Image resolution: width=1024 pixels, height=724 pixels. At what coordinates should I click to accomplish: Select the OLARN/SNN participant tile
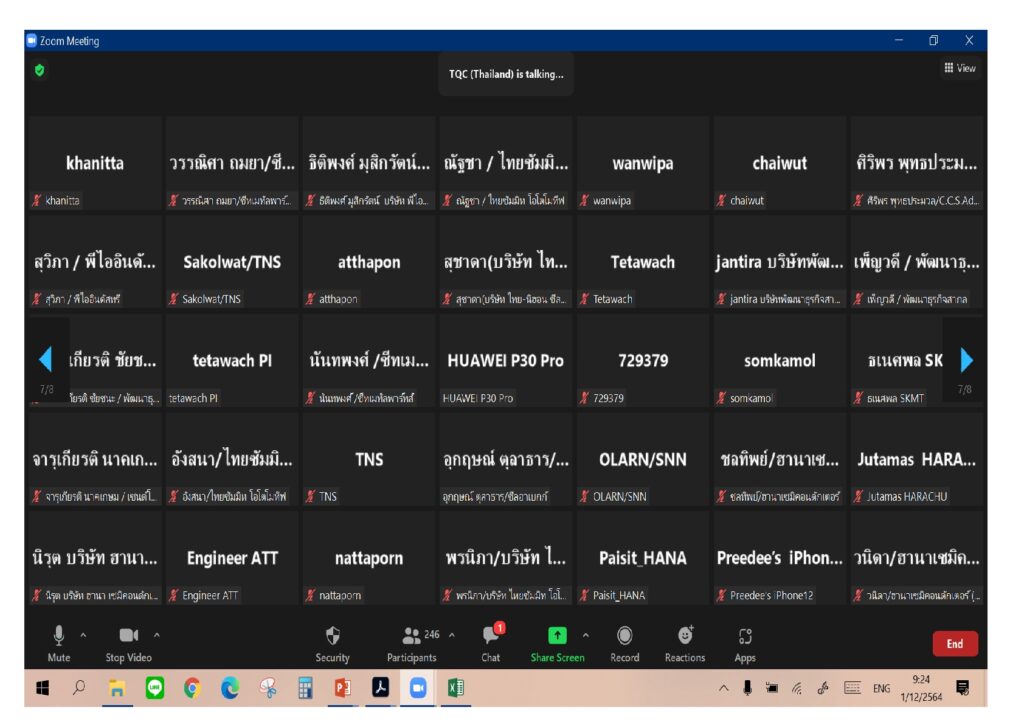click(643, 459)
